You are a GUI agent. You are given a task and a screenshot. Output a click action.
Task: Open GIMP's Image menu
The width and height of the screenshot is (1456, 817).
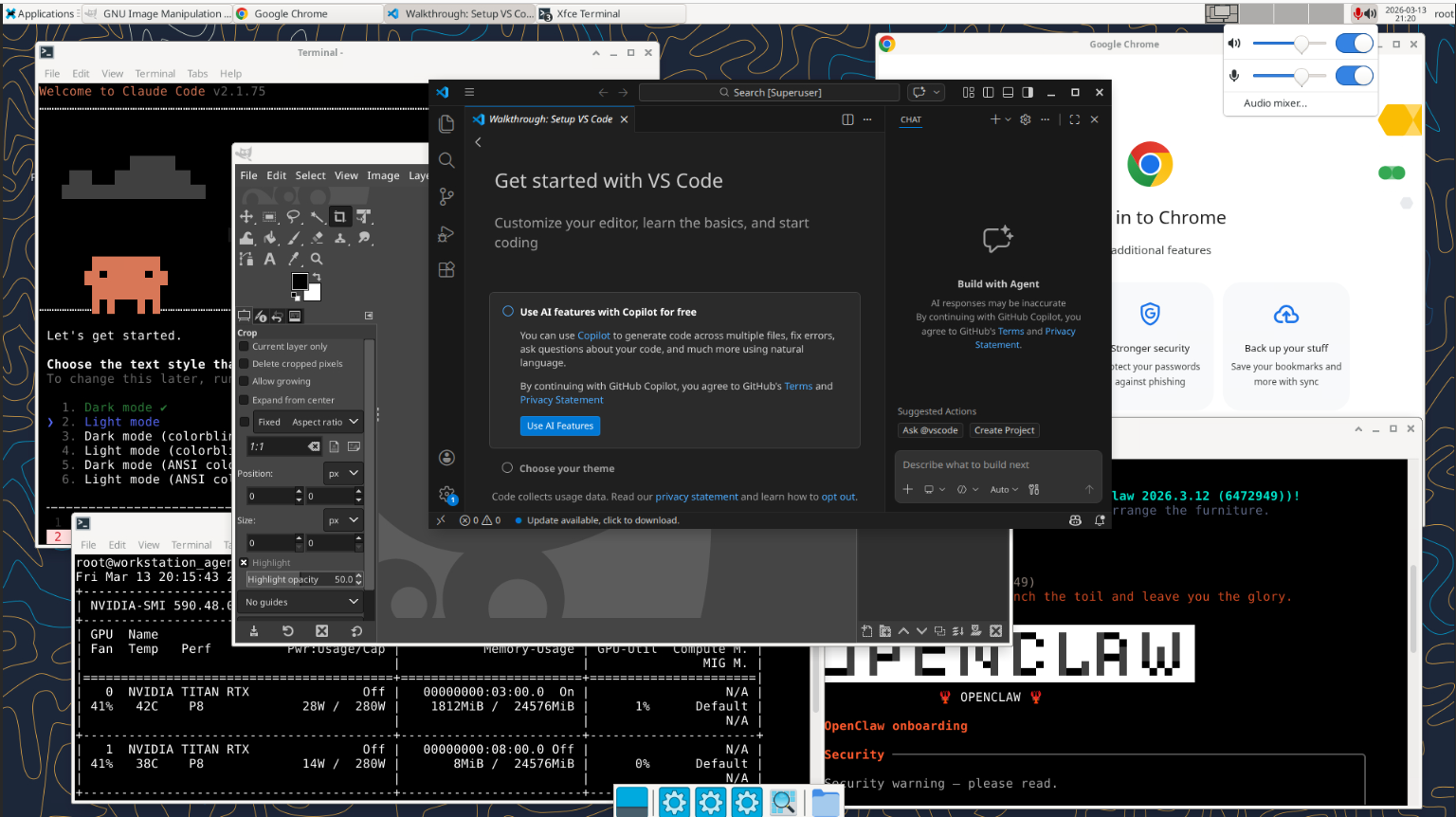coord(383,174)
